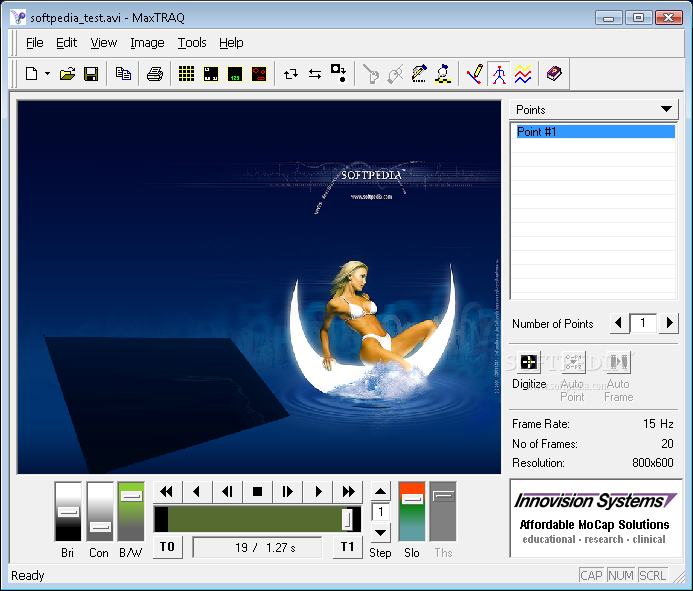Click the T0 start marker button

pos(168,547)
